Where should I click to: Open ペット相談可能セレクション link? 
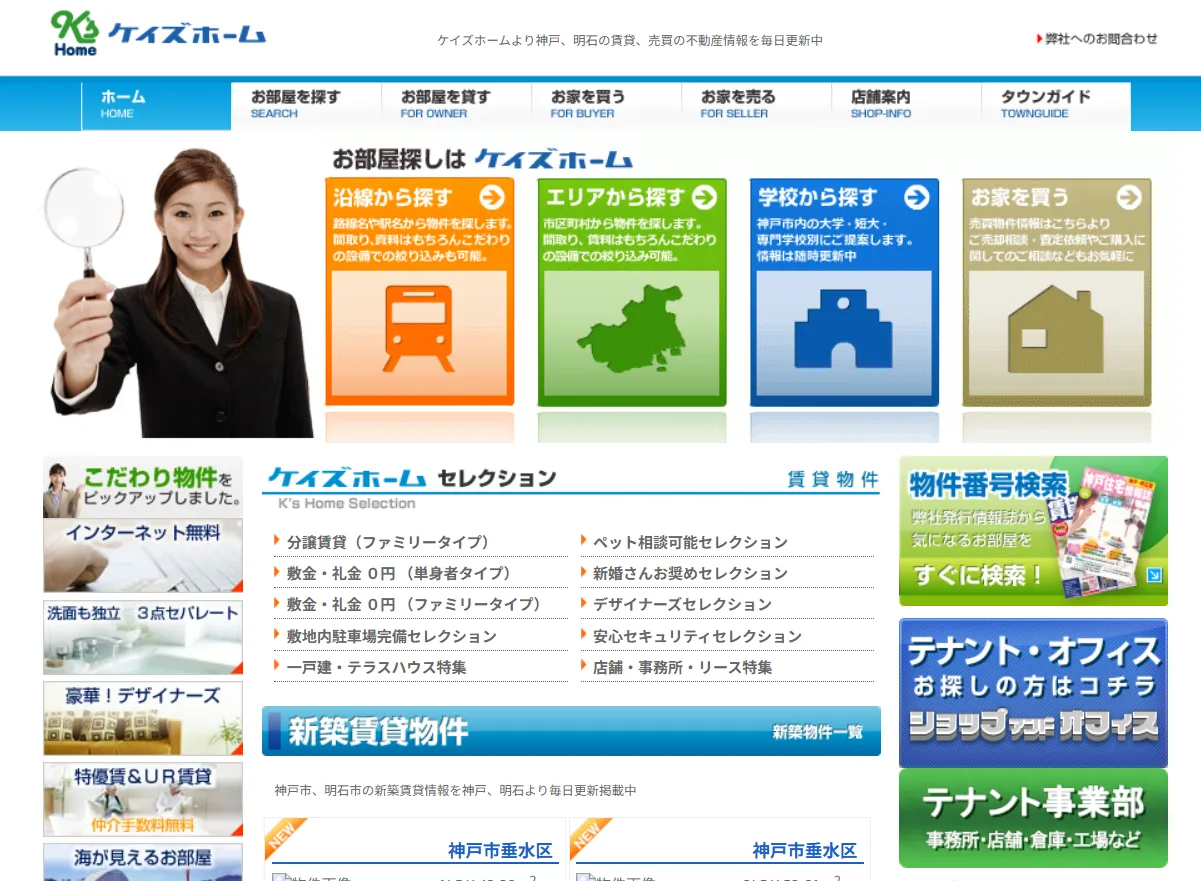[690, 542]
